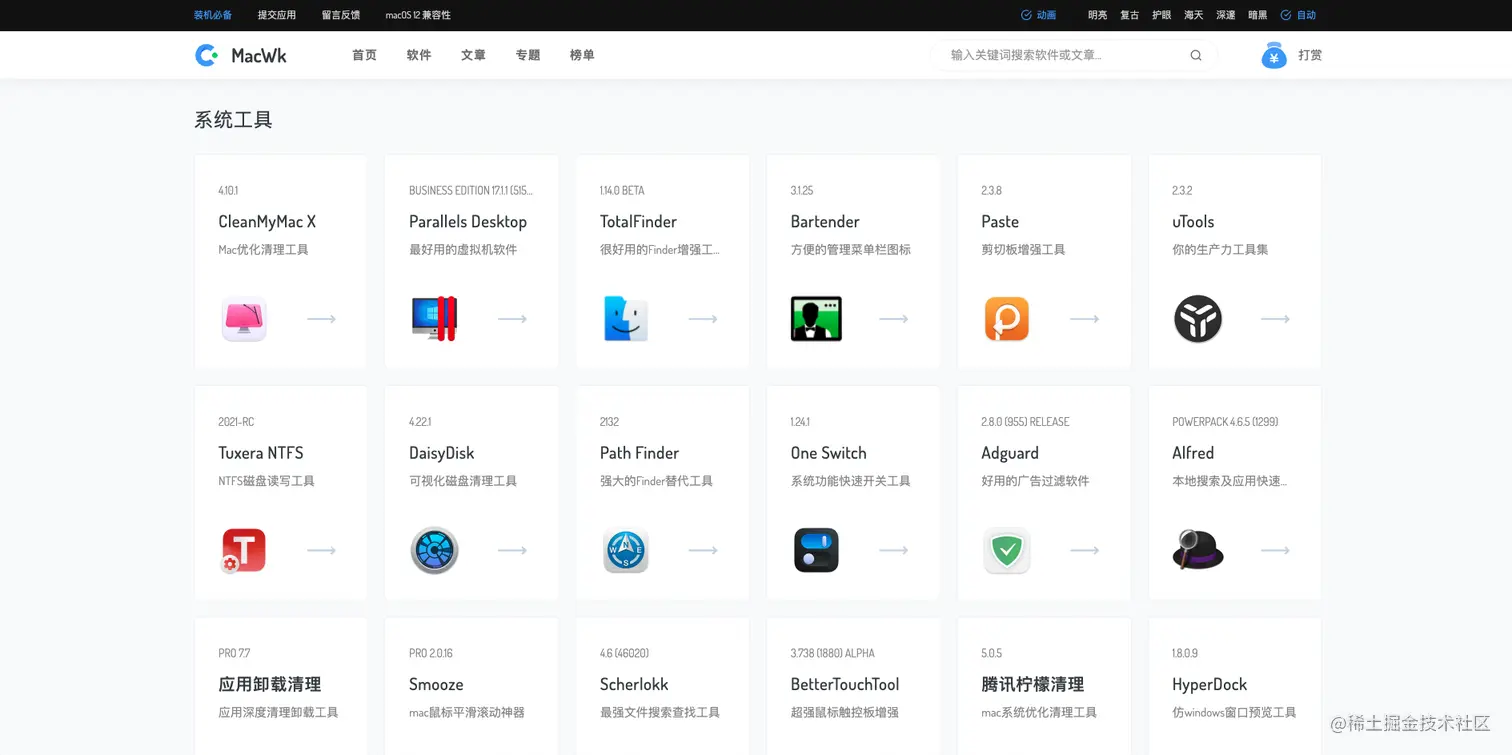Click the search magnifier icon

click(x=1196, y=55)
